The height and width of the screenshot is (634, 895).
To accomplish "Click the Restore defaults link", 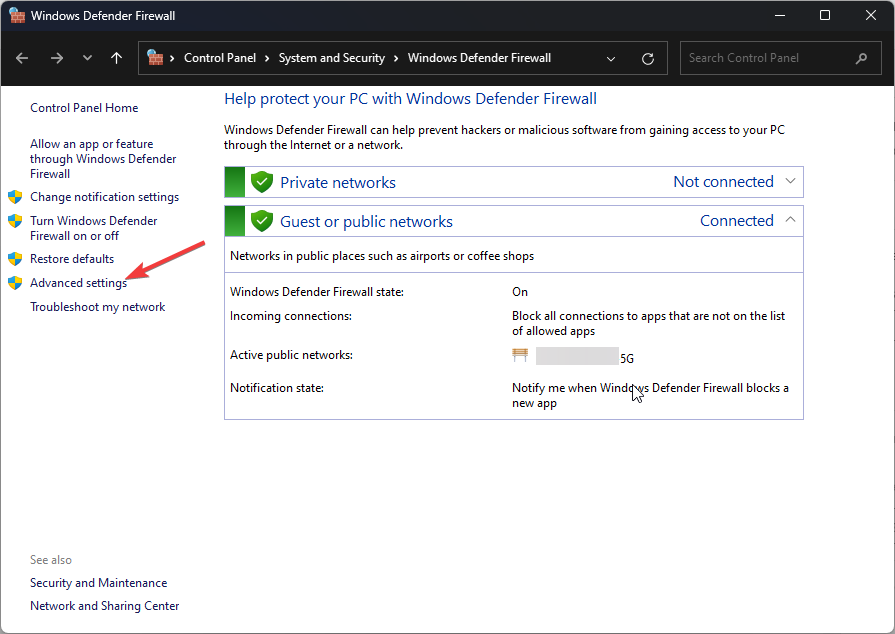I will (72, 259).
